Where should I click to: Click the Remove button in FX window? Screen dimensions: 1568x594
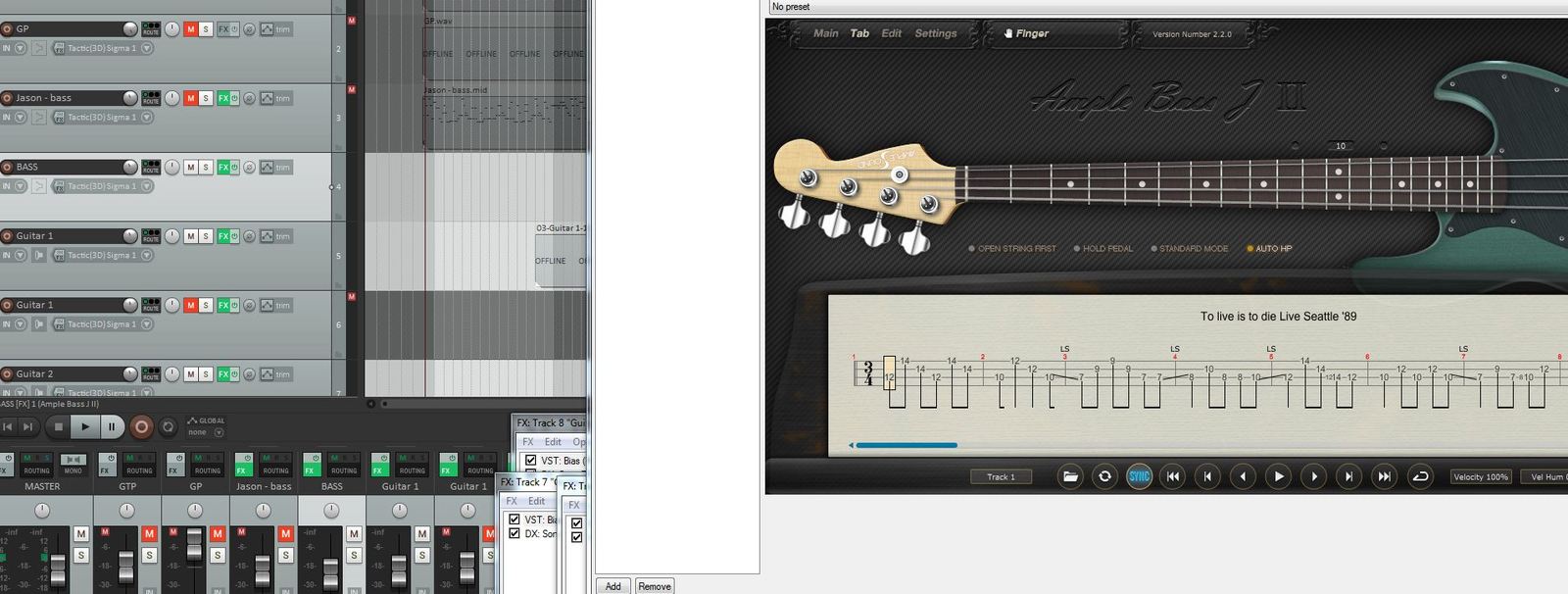[655, 586]
